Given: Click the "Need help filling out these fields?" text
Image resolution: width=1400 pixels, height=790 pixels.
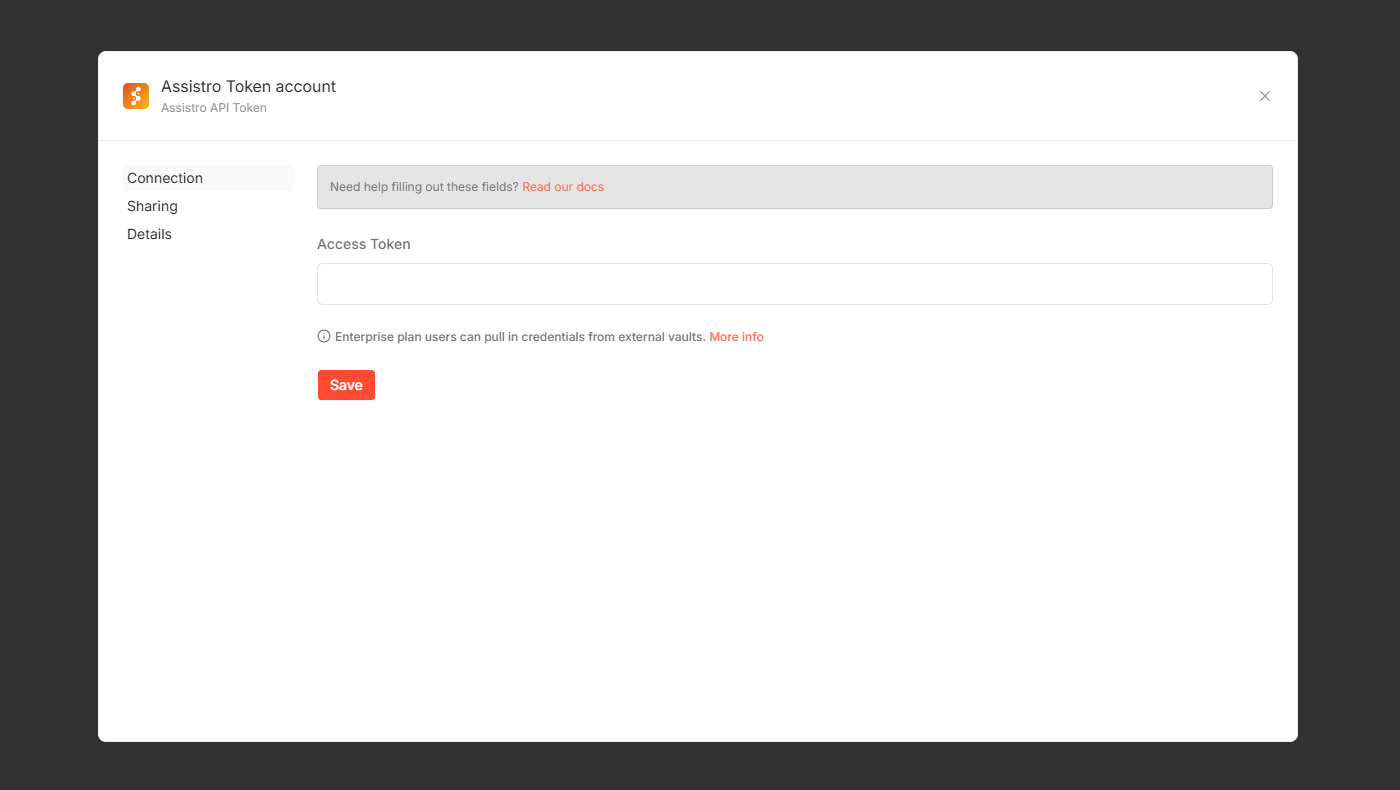Looking at the screenshot, I should 424,187.
